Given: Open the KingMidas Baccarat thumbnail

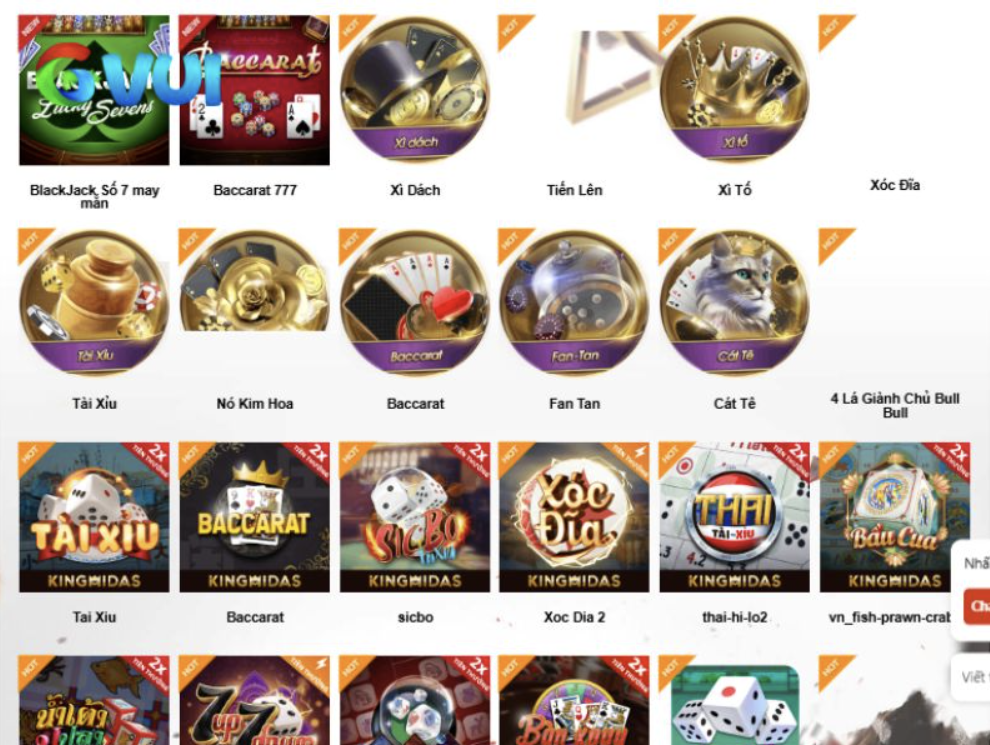Looking at the screenshot, I should point(254,517).
